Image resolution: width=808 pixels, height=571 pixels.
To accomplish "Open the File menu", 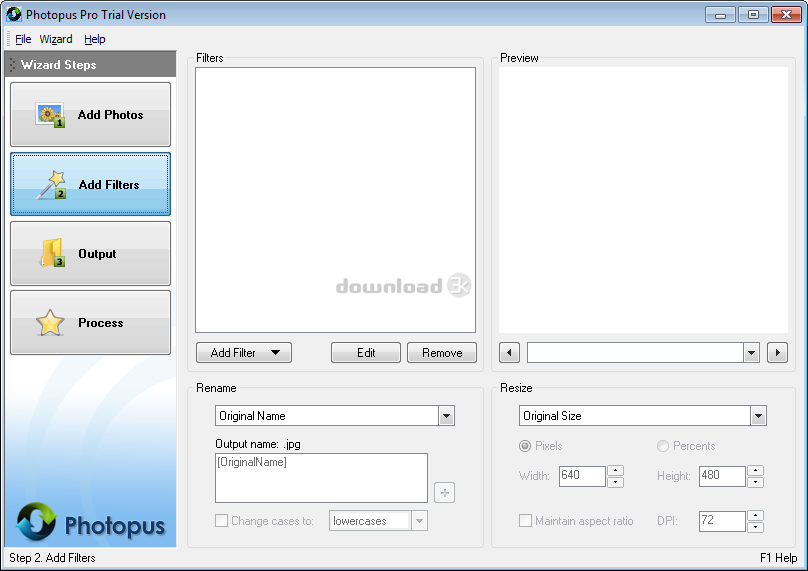I will (x=23, y=39).
